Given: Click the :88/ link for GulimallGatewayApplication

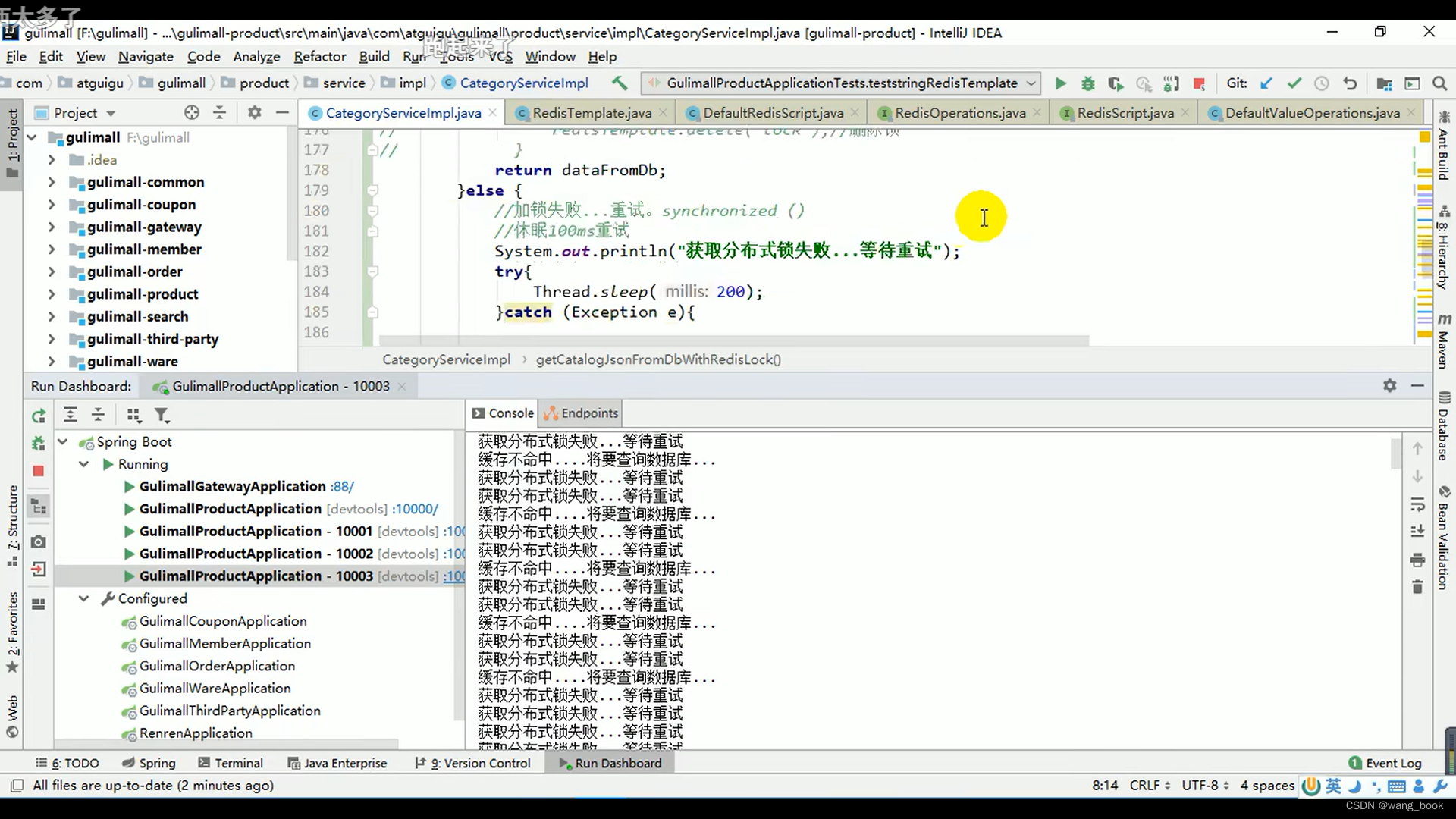Looking at the screenshot, I should tap(342, 486).
